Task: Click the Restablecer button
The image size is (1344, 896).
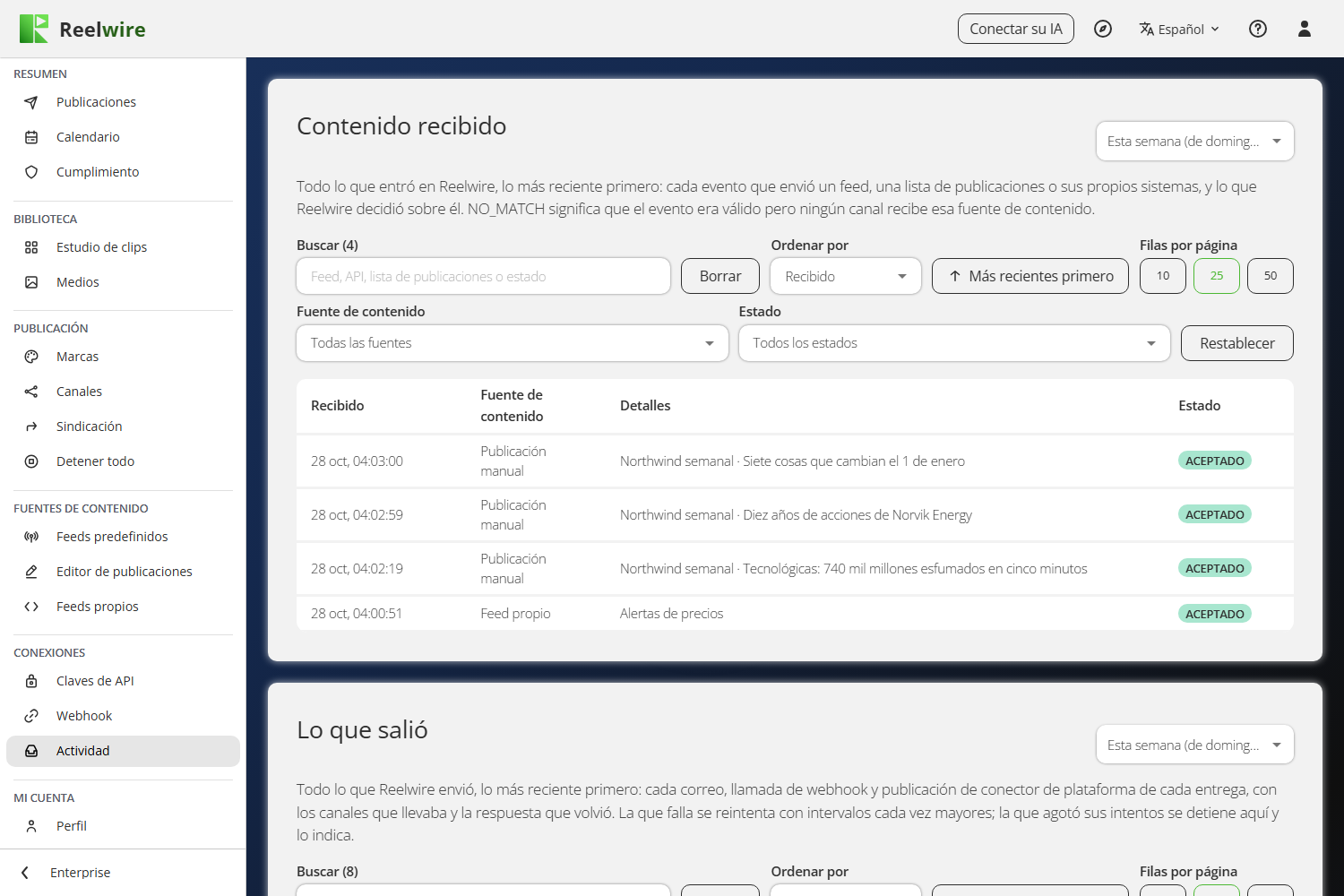Action: click(1237, 343)
